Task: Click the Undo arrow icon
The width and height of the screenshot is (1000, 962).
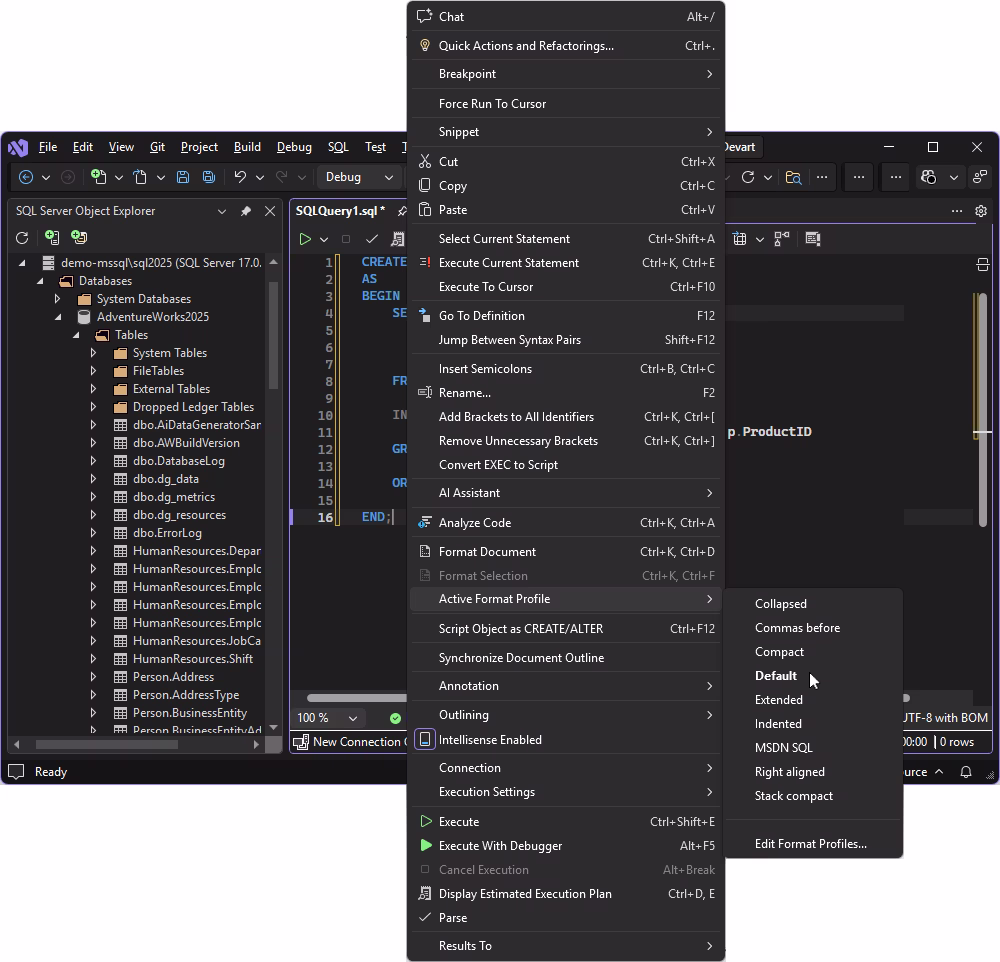Action: point(240,177)
